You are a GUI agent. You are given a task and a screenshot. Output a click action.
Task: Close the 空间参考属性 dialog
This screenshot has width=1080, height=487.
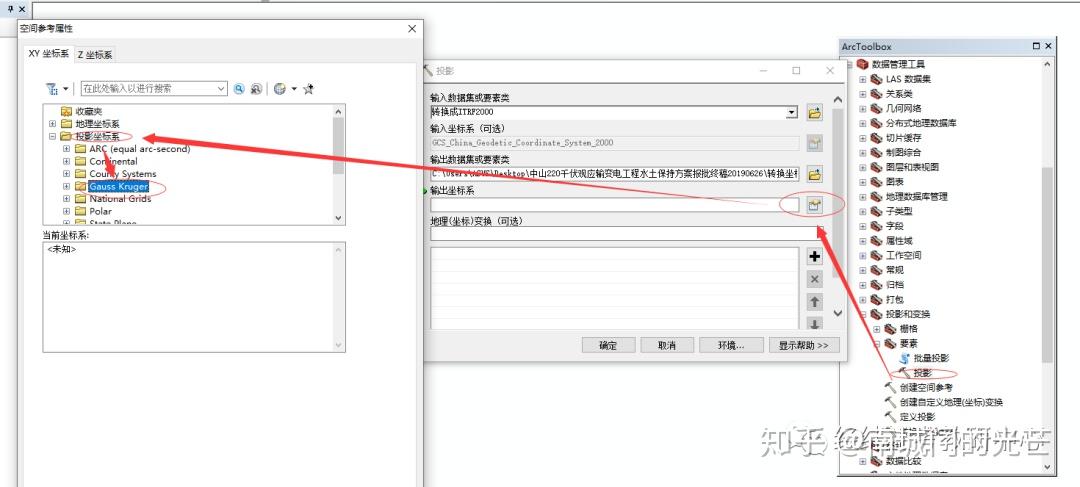(x=412, y=28)
